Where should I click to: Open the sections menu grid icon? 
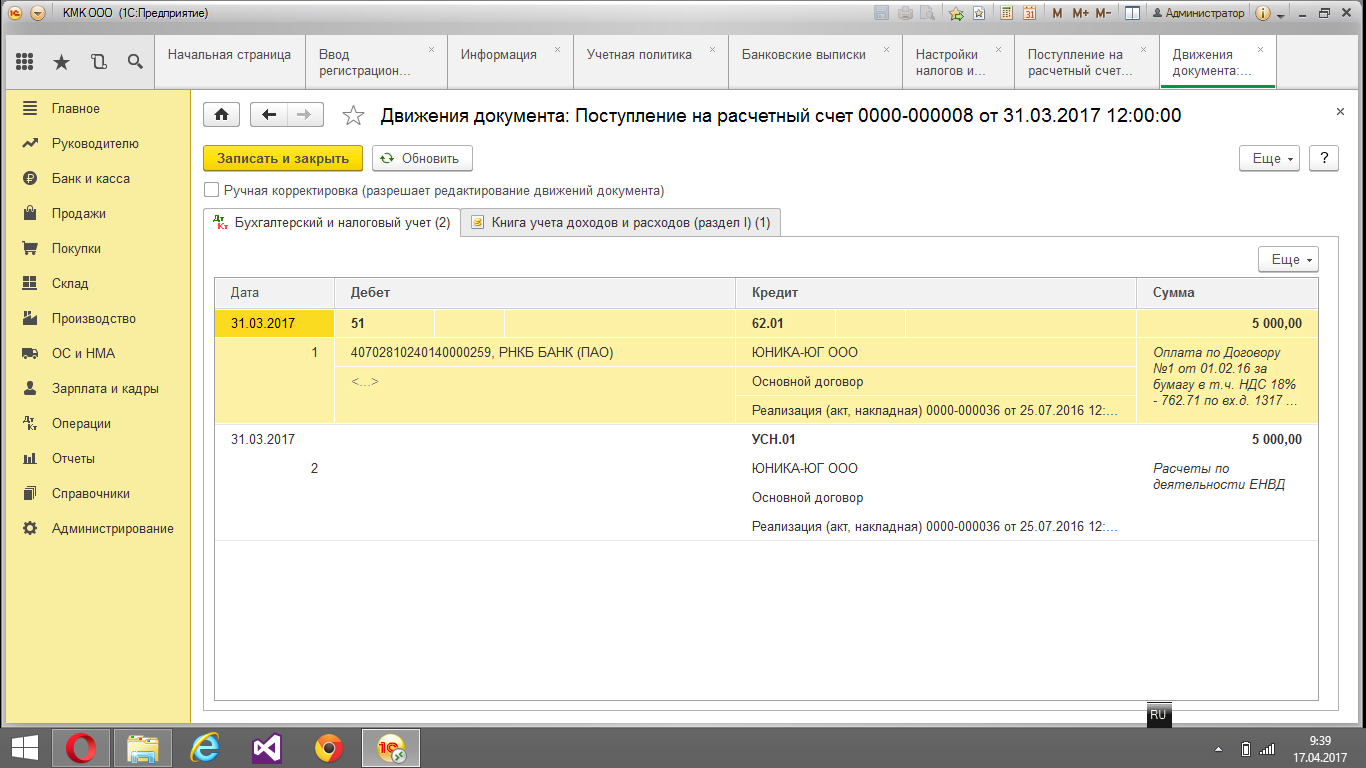point(25,62)
